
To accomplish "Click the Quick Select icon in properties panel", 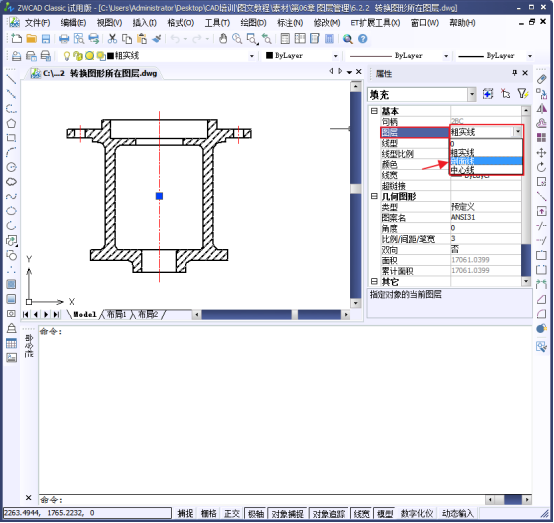I will tap(523, 94).
